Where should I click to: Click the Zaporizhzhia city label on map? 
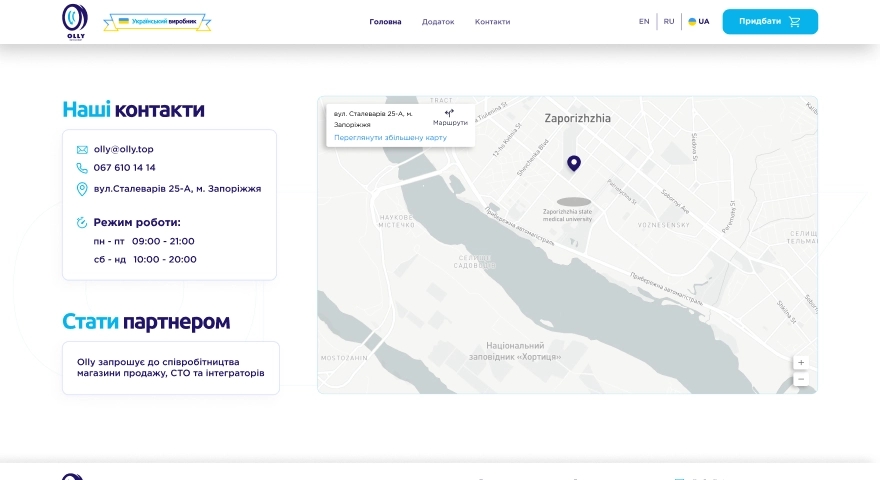click(578, 118)
